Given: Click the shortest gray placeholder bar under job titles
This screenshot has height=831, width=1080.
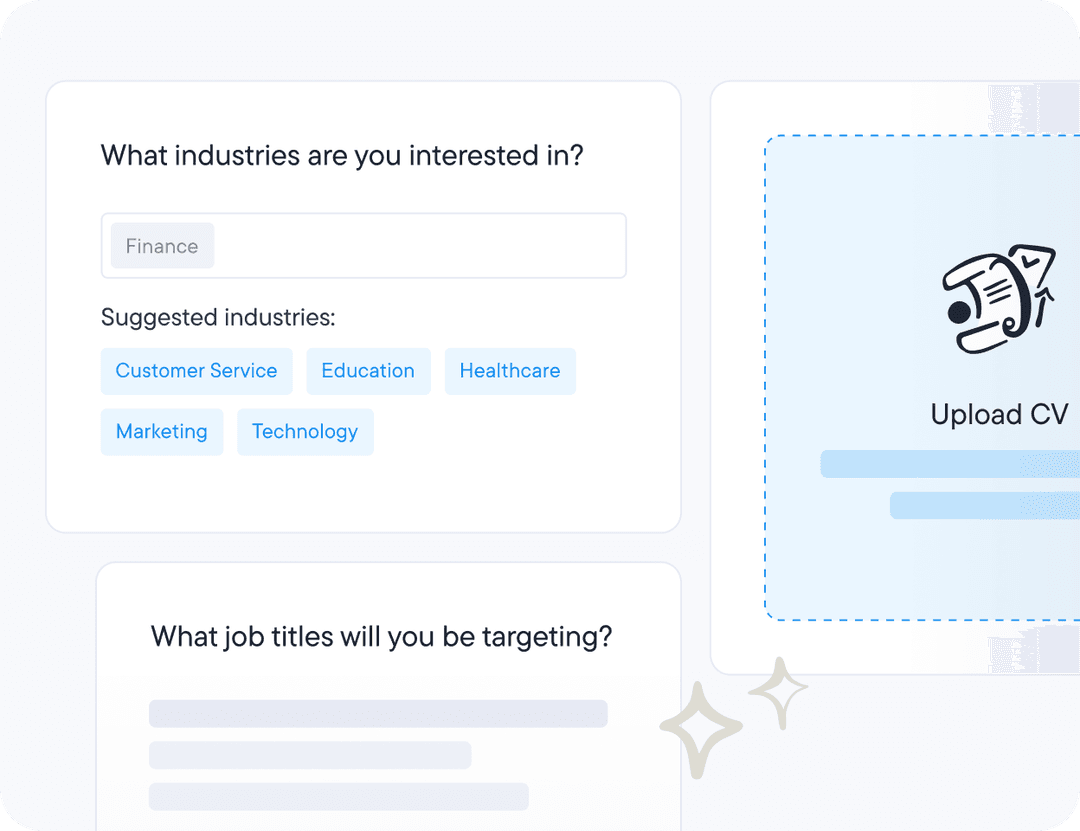Looking at the screenshot, I should pyautogui.click(x=310, y=755).
